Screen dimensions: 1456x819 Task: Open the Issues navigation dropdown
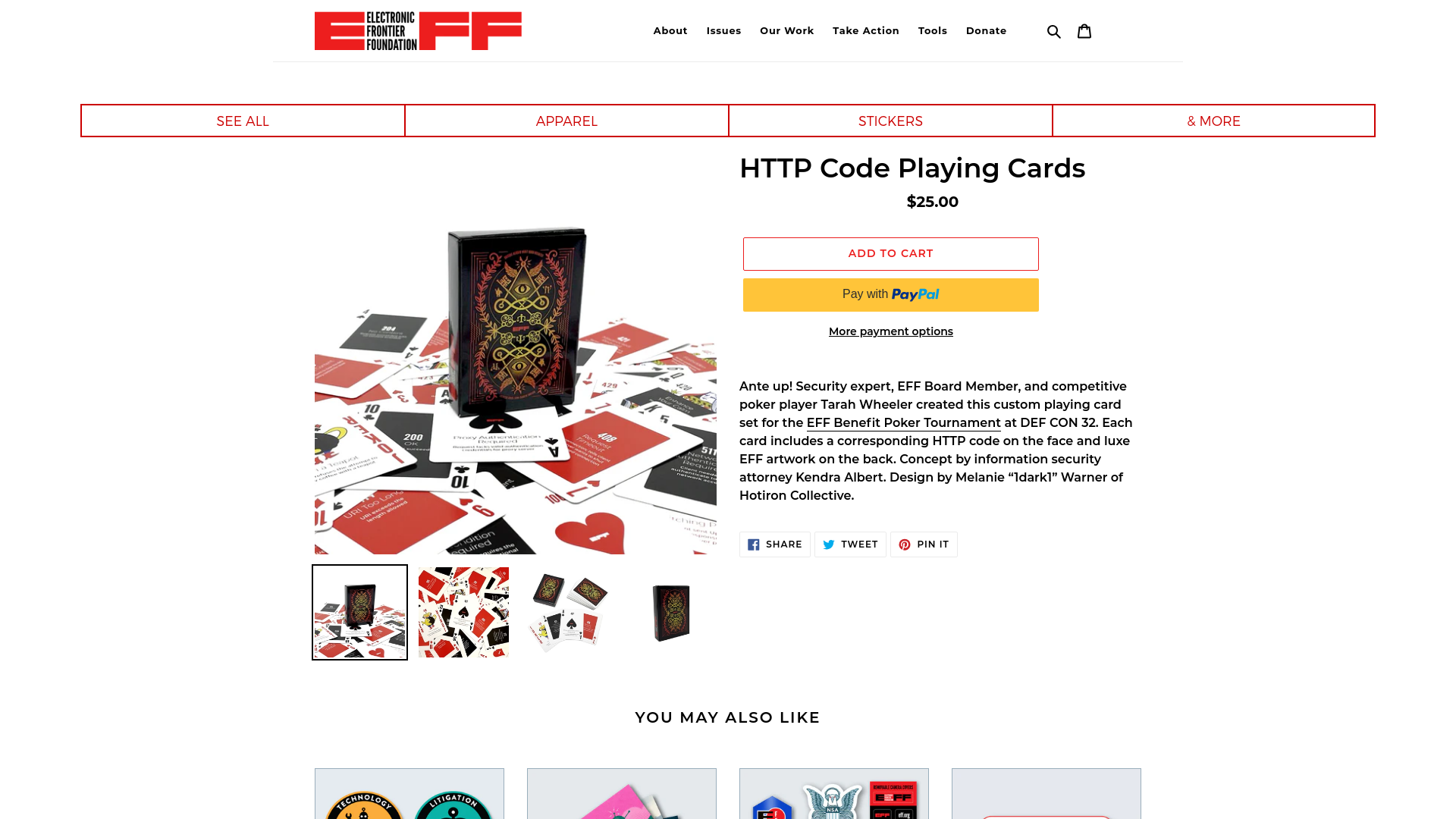[x=723, y=30]
